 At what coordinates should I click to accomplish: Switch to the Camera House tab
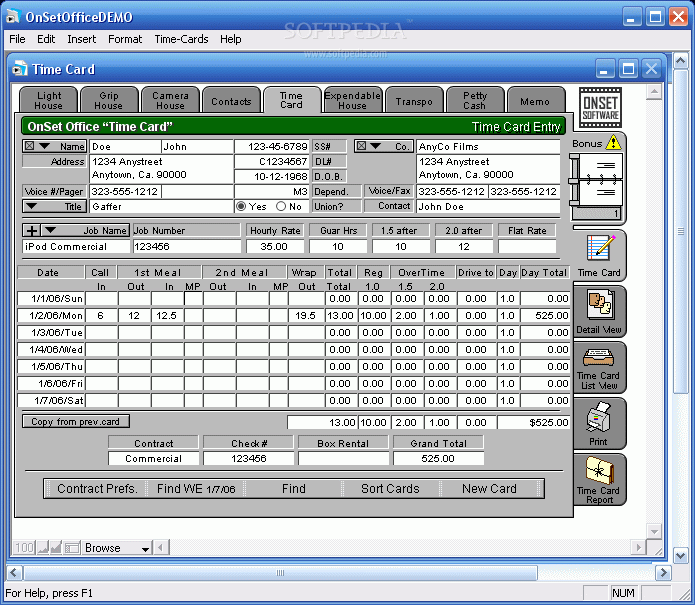170,100
